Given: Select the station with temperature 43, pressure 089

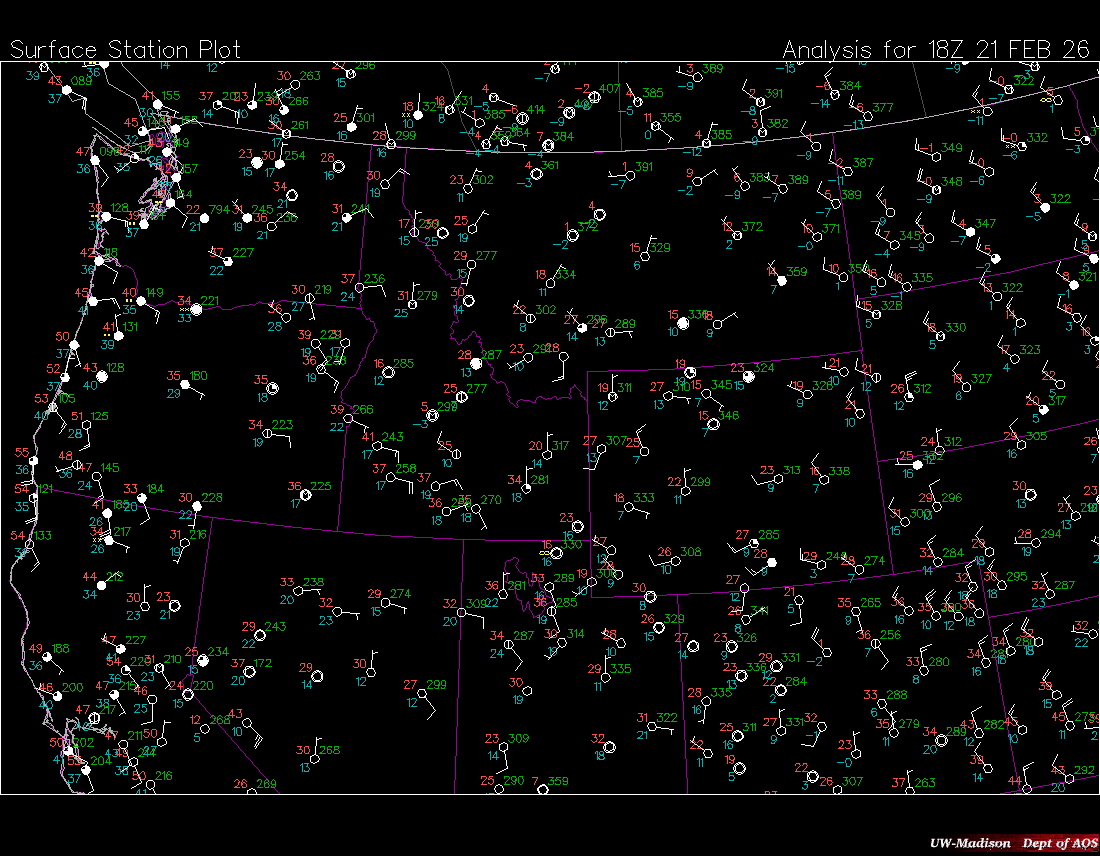Looking at the screenshot, I should pos(67,90).
